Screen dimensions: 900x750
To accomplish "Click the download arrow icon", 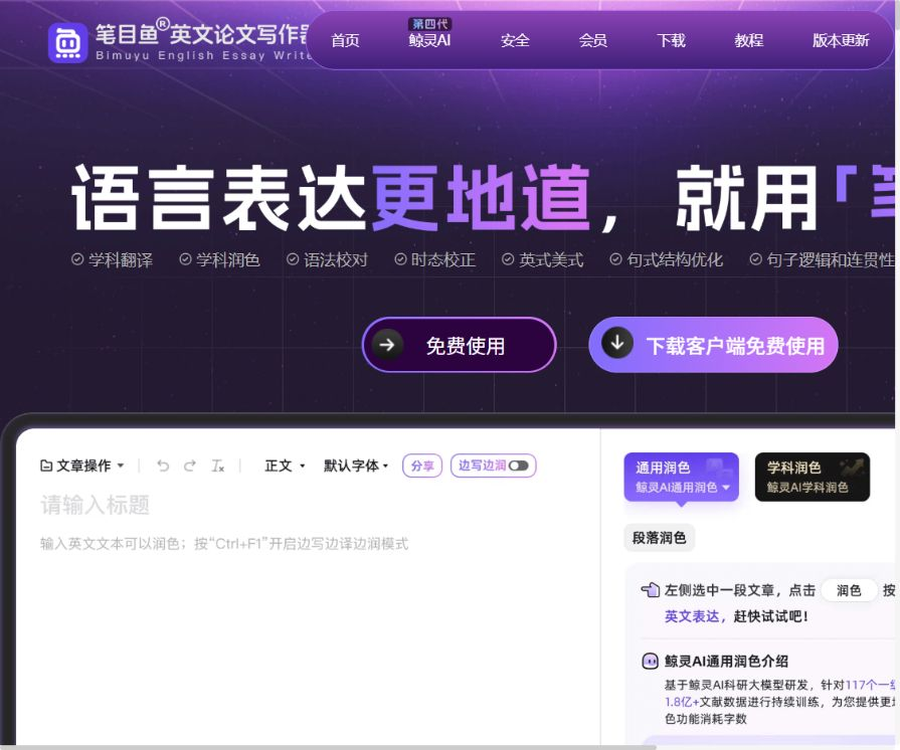I will (x=617, y=343).
